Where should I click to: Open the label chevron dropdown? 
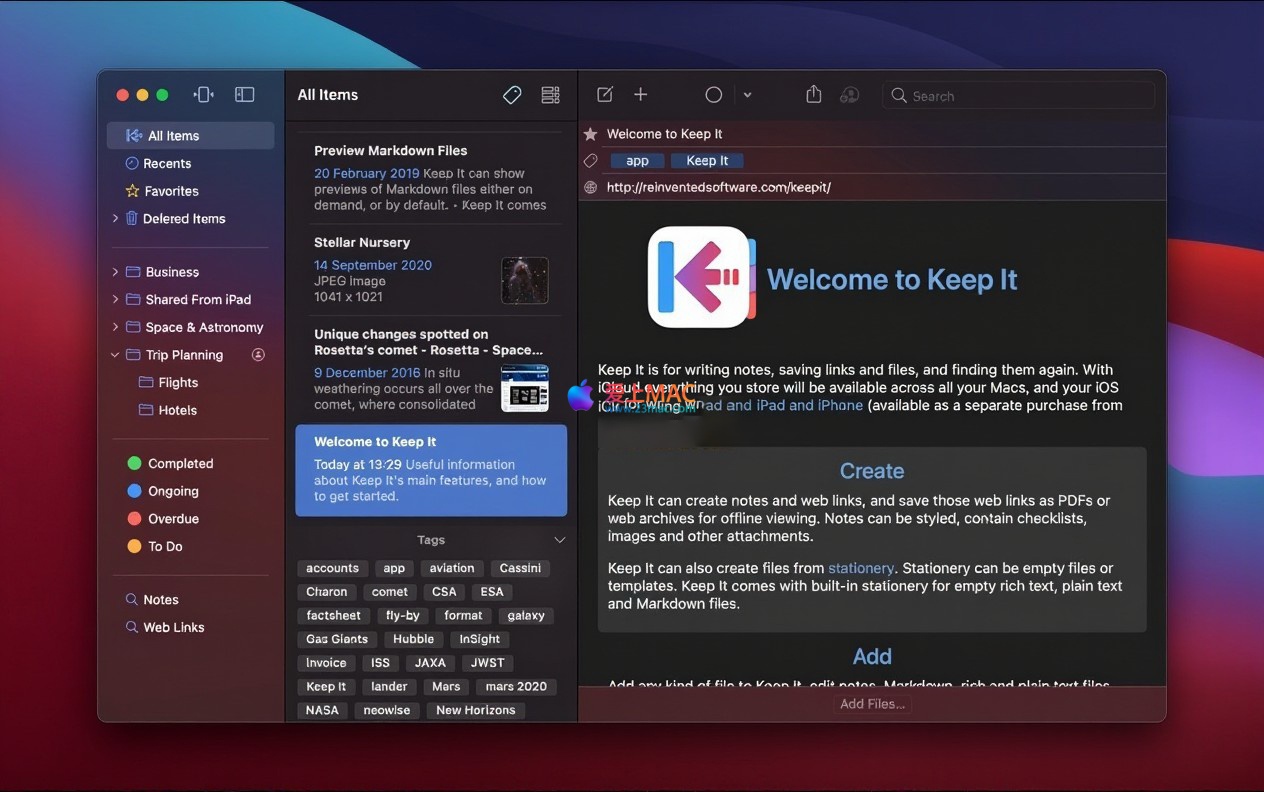coord(747,95)
